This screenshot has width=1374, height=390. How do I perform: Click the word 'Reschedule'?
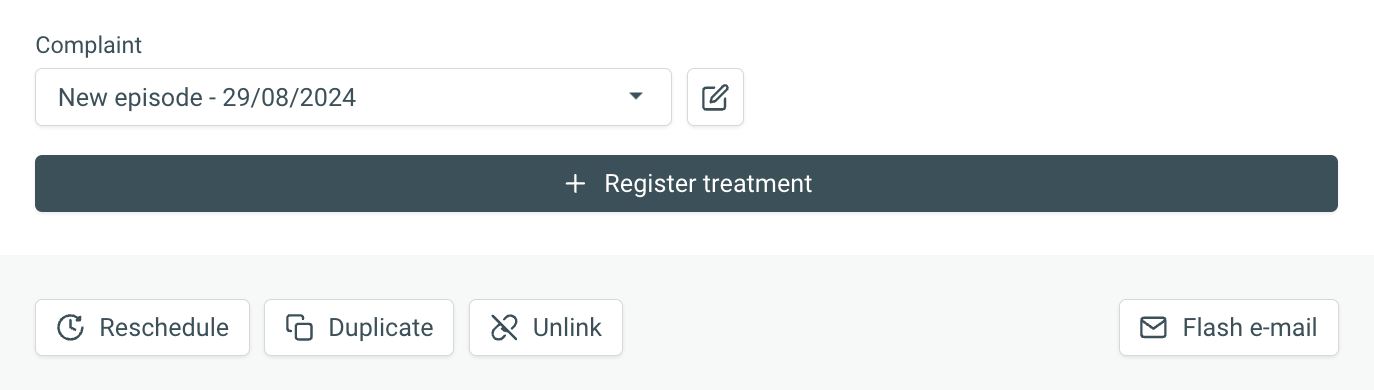point(164,328)
